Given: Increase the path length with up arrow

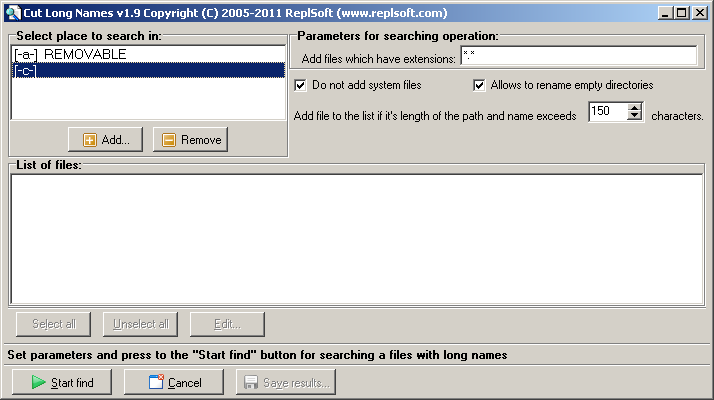Looking at the screenshot, I should tap(634, 108).
